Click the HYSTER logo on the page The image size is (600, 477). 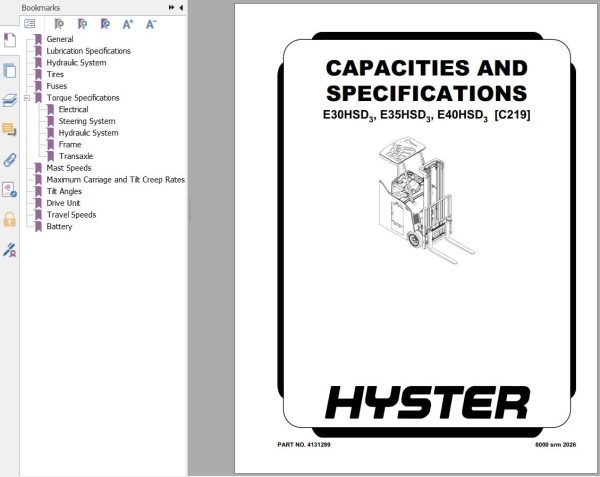427,402
